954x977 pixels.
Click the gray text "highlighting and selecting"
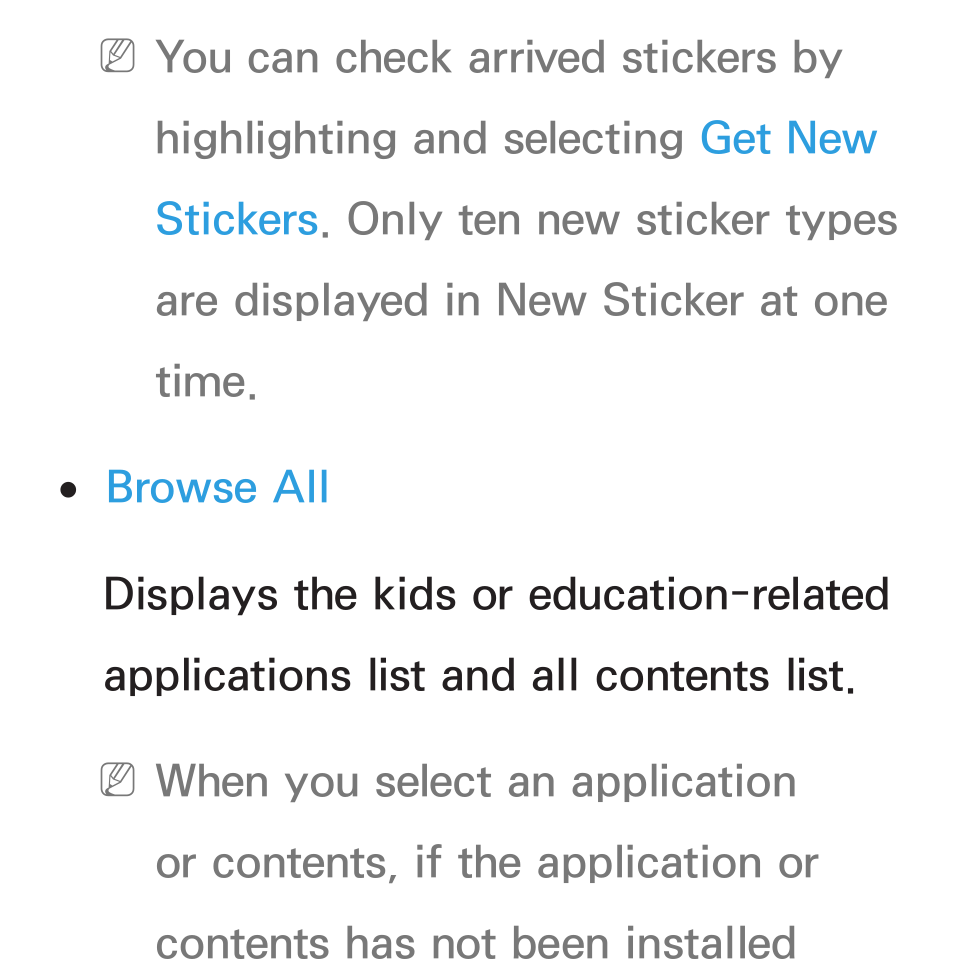420,140
